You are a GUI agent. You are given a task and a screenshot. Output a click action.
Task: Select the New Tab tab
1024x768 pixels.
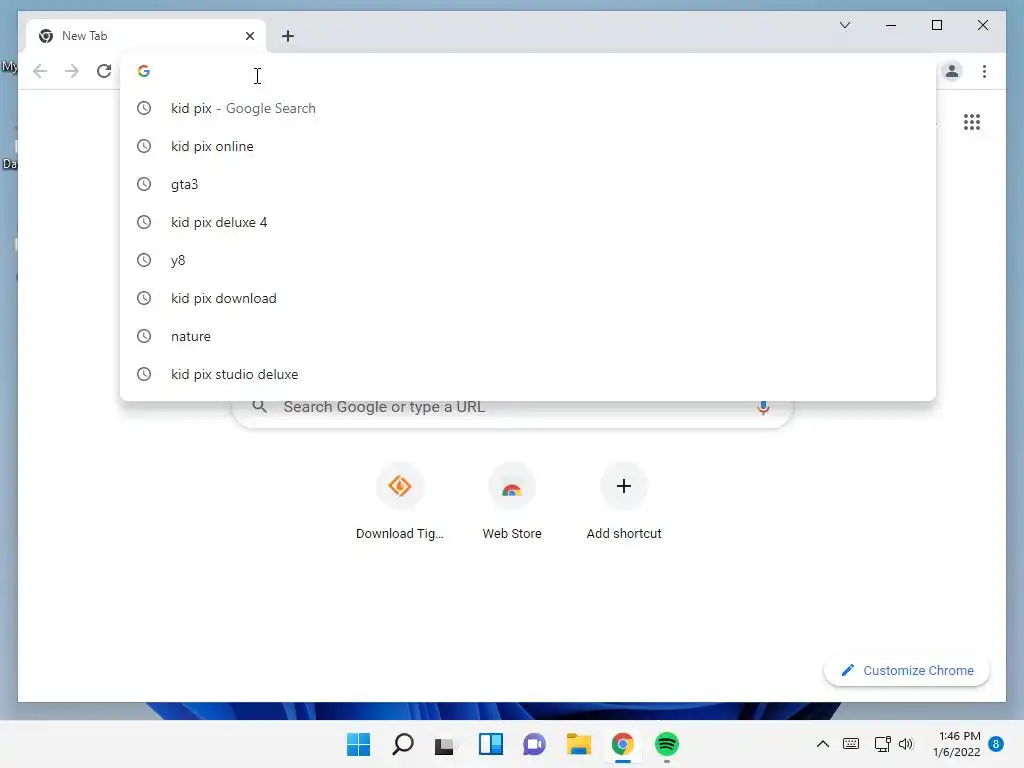point(146,36)
